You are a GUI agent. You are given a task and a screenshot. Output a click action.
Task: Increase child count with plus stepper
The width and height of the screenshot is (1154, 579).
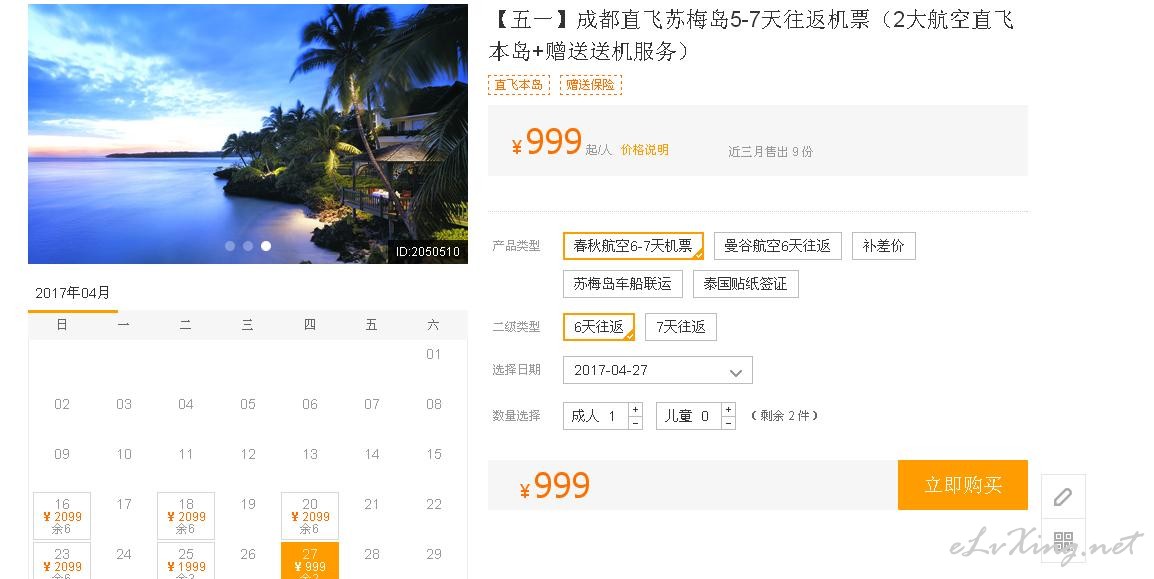point(729,409)
